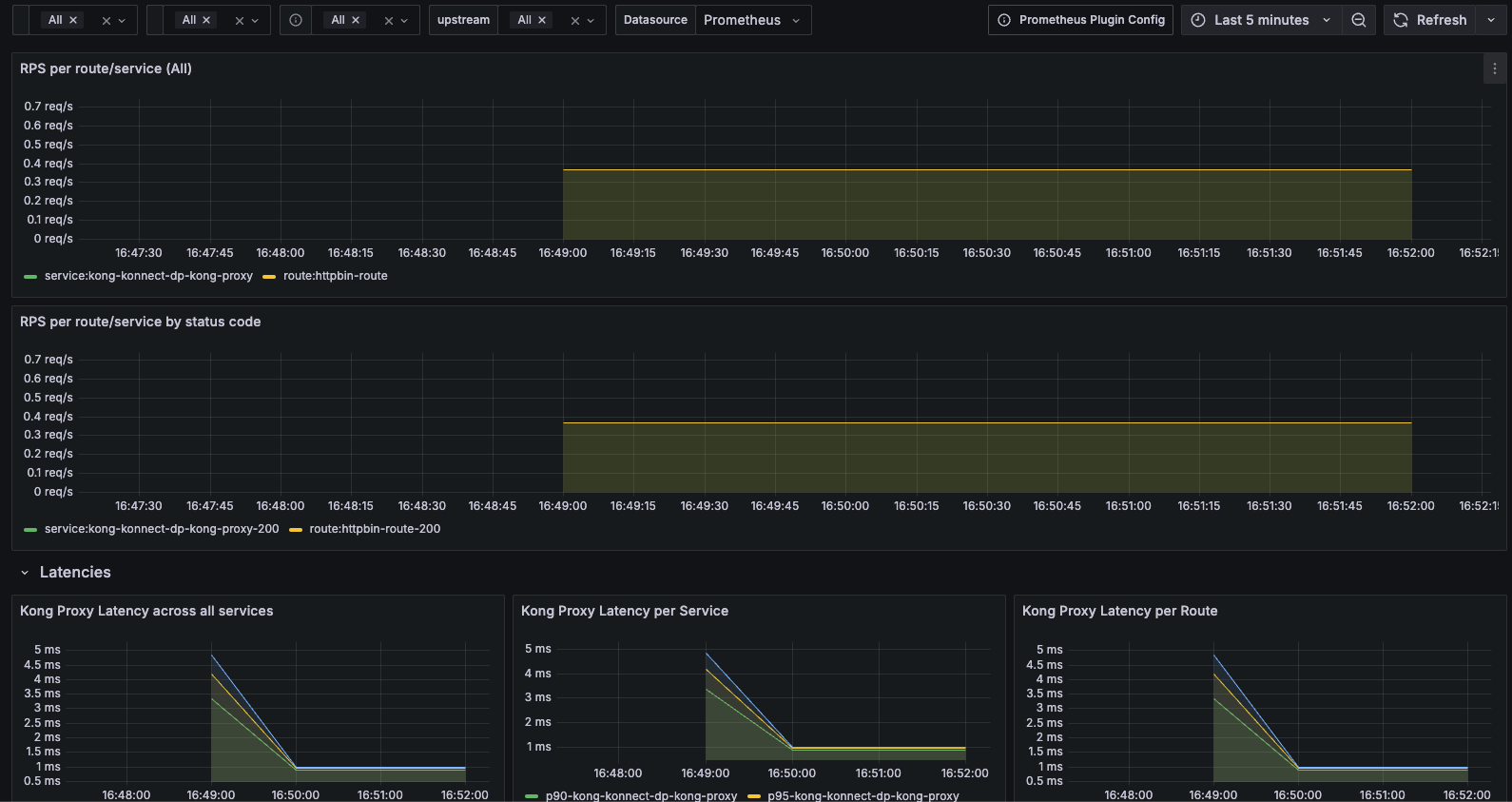The image size is (1512, 802).
Task: Click the Datasource label
Action: tap(655, 20)
